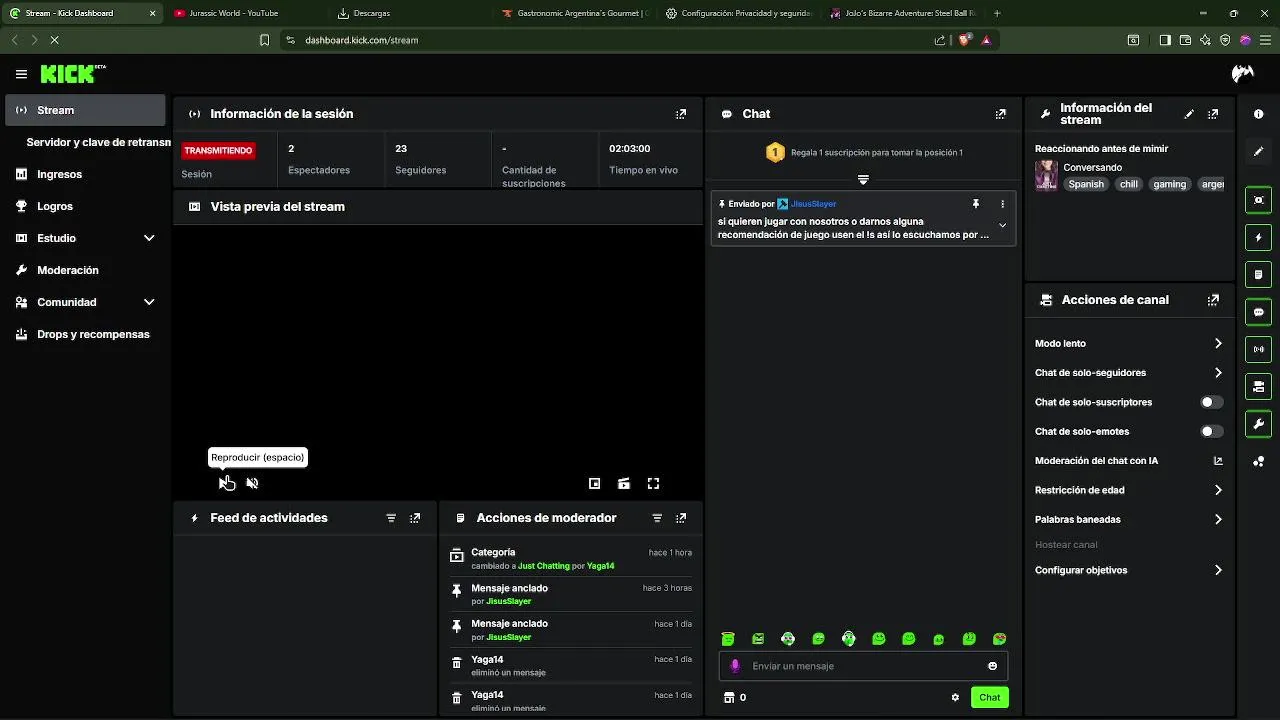Screen dimensions: 1280x720
Task: Pop out the Chat panel
Action: click(1000, 114)
